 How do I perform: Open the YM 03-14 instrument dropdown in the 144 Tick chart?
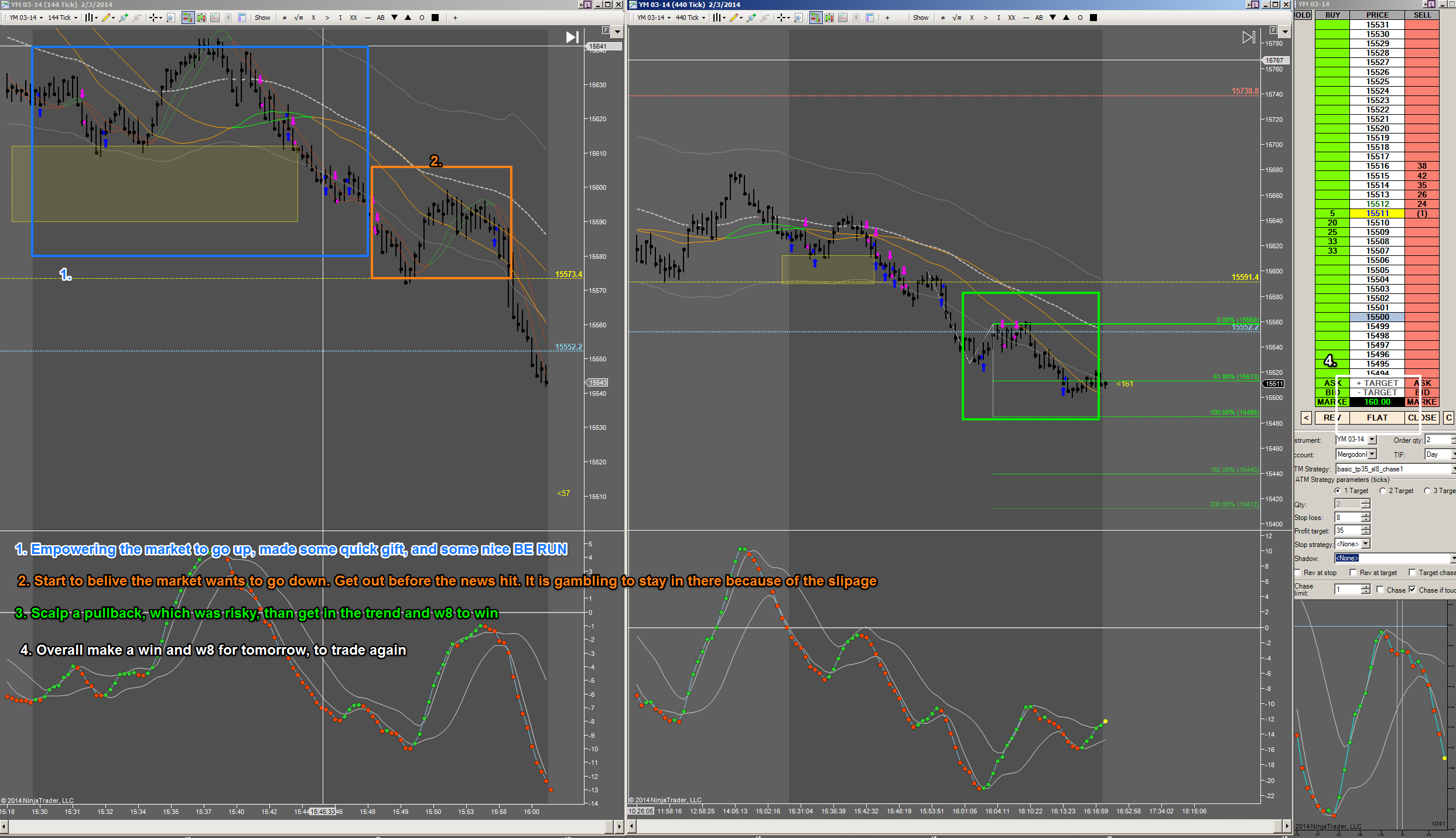pyautogui.click(x=26, y=18)
